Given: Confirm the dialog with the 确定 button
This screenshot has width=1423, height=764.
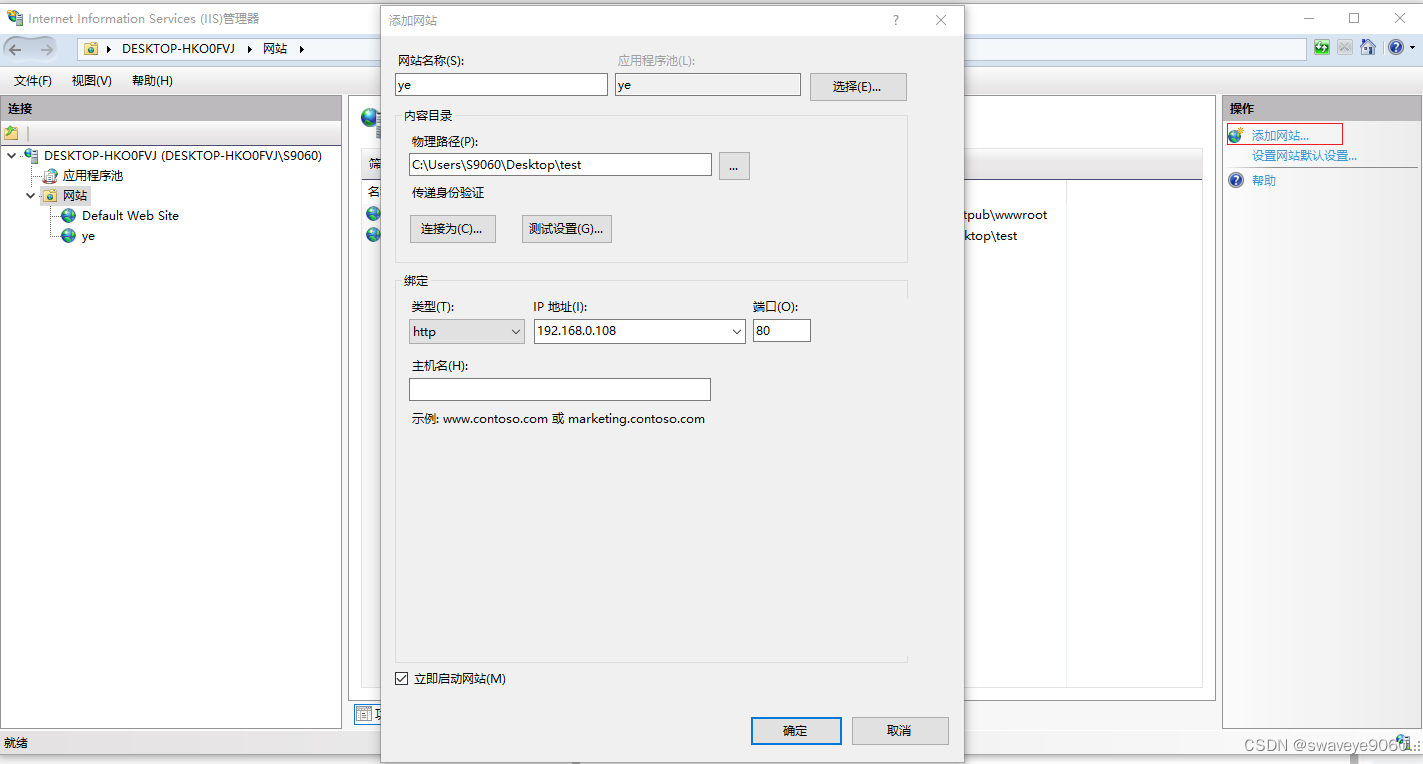Looking at the screenshot, I should (796, 731).
